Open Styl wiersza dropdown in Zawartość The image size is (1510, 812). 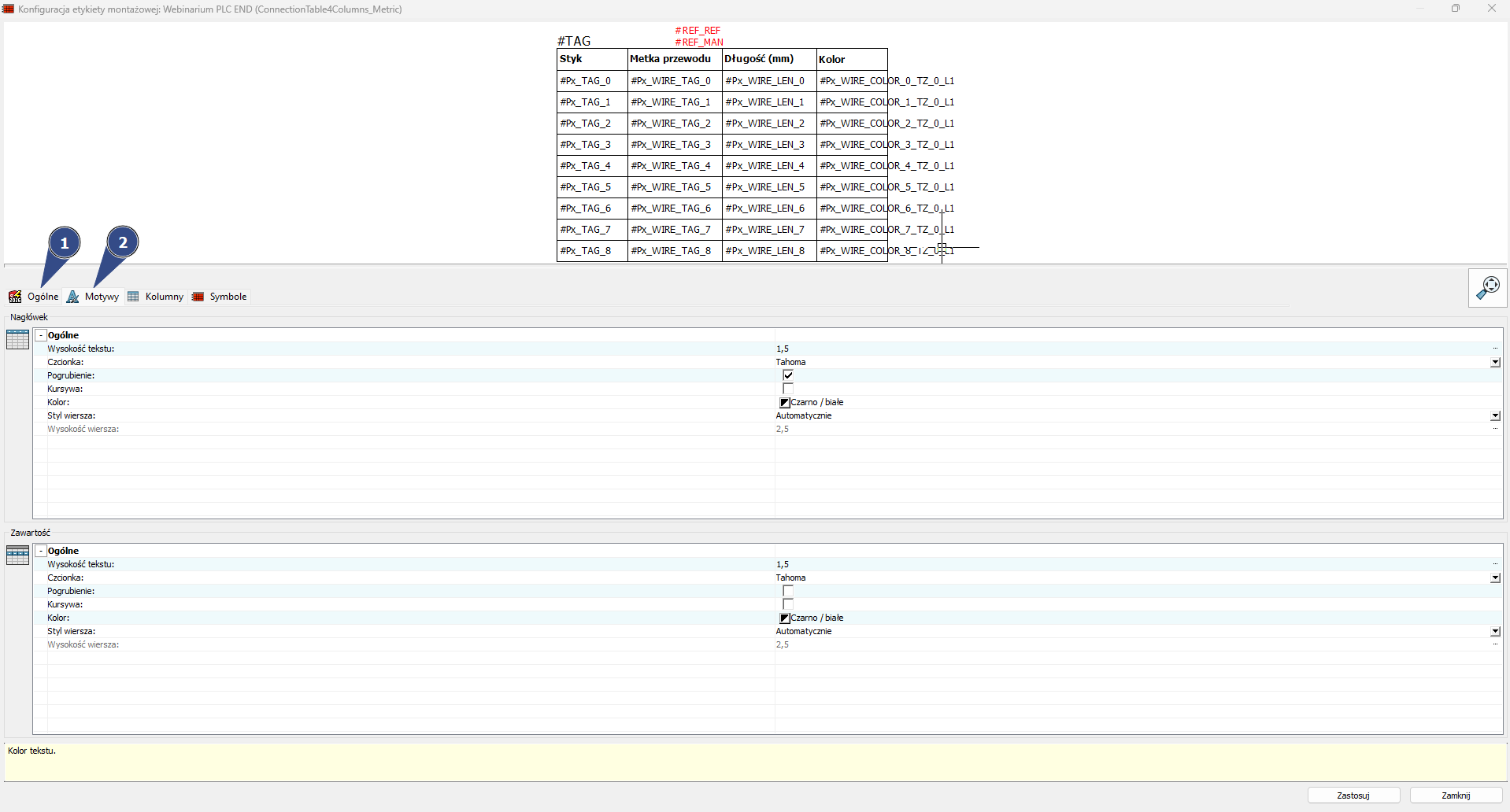point(1495,632)
